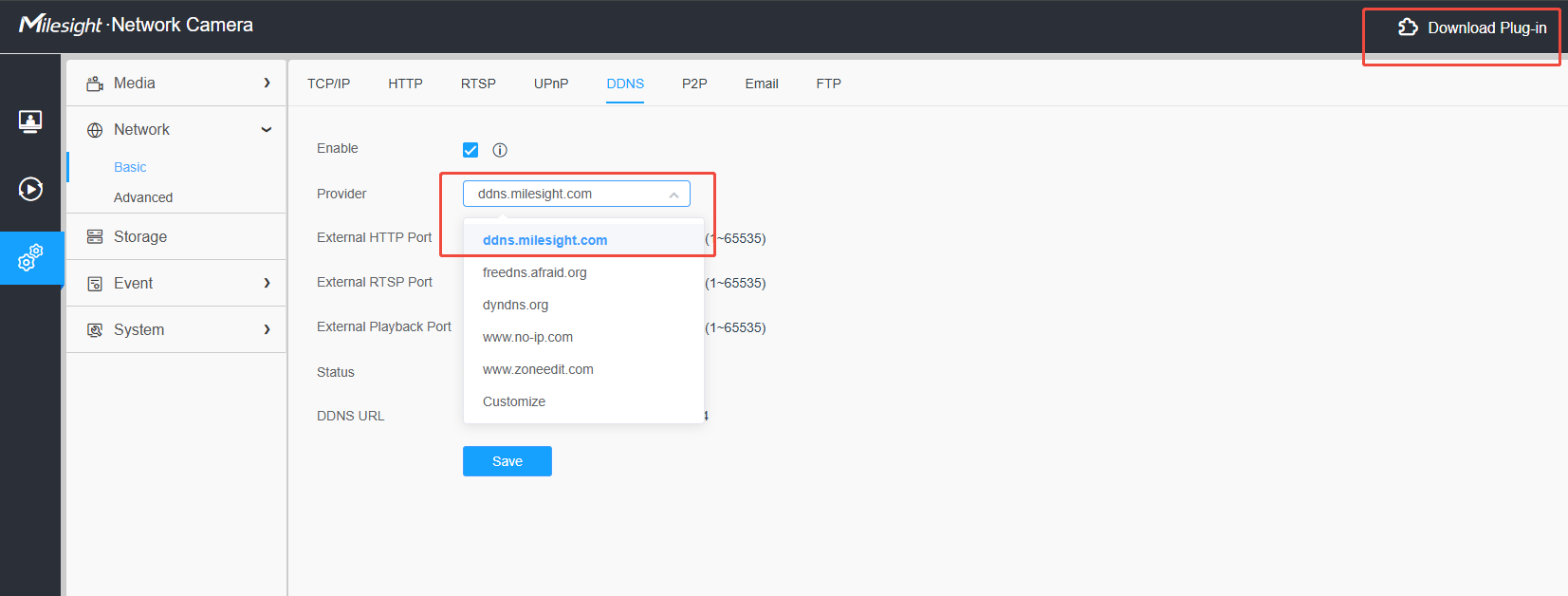Screen dimensions: 1568x596
Task: Open the Settings gears icon in sidebar
Action: [30, 257]
